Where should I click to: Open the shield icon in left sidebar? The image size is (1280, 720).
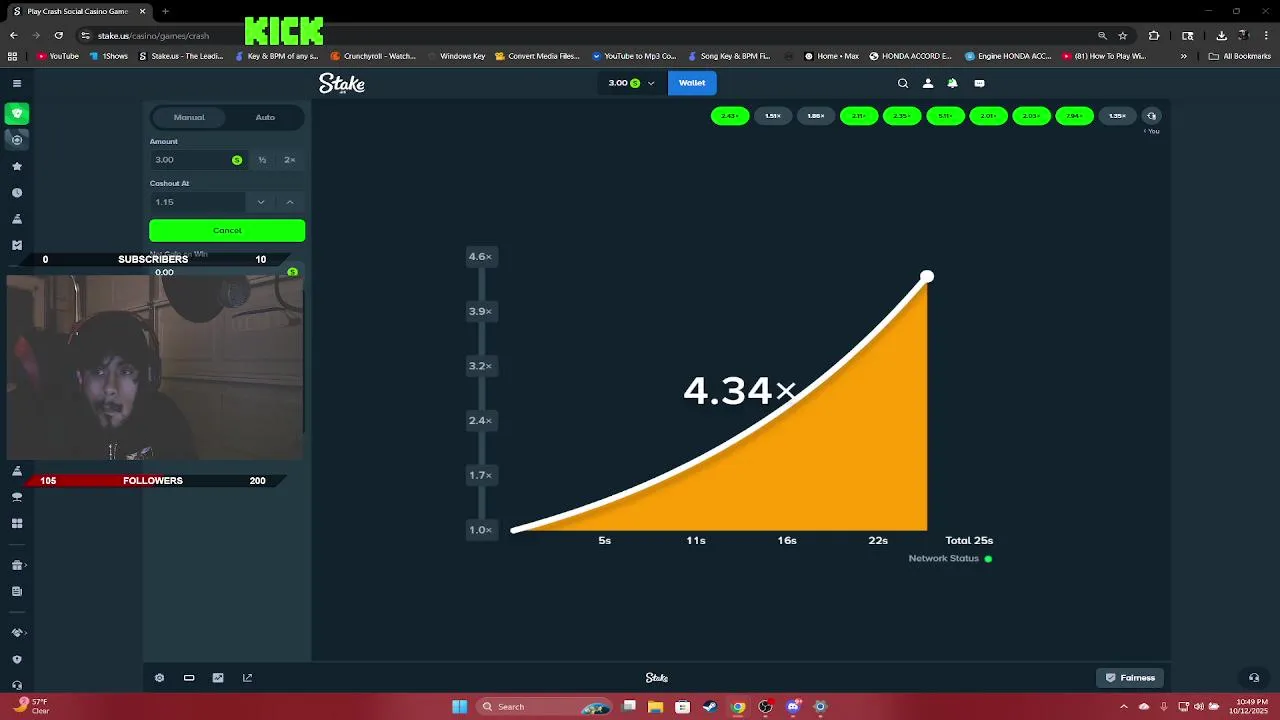tap(16, 660)
